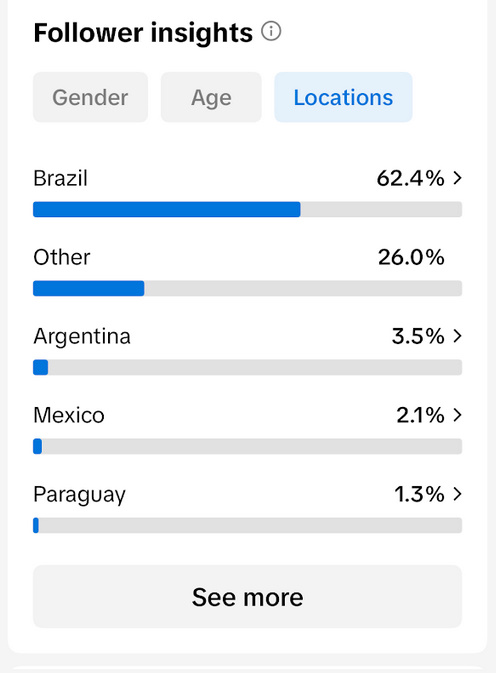Screen dimensions: 496x673
Task: Expand Mexico follower details chevron
Action: click(458, 415)
